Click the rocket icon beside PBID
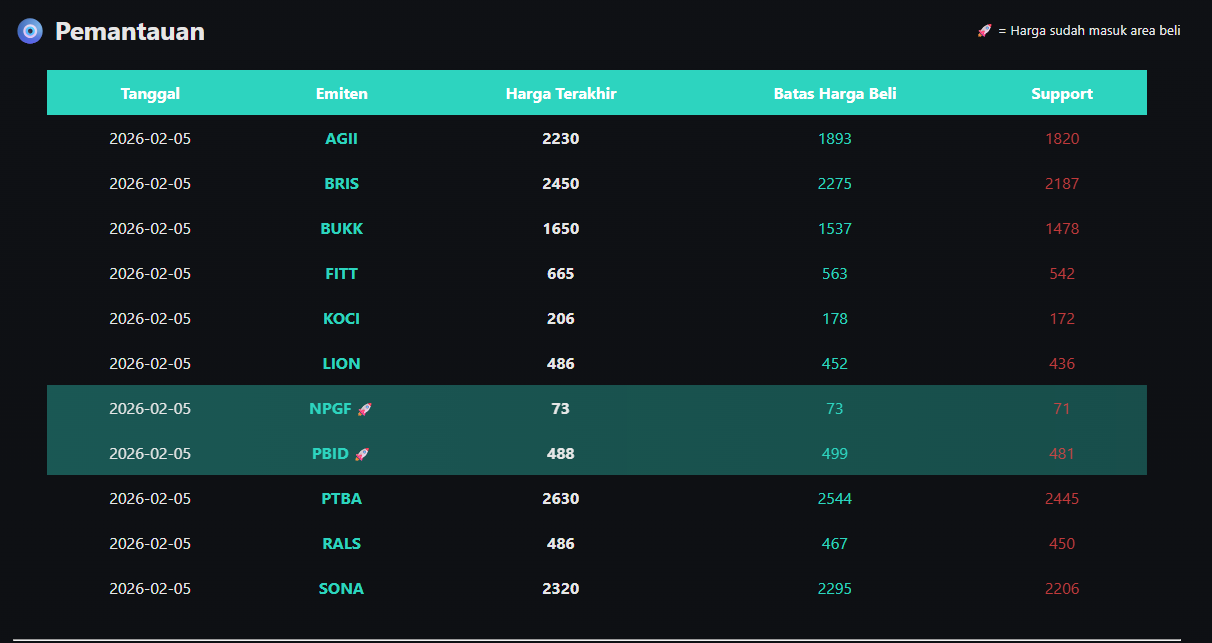The image size is (1212, 643). point(362,454)
